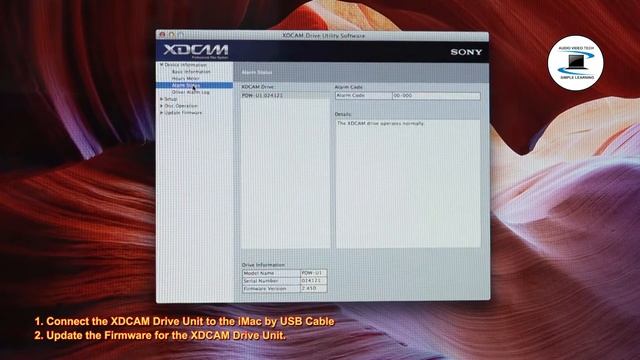The height and width of the screenshot is (360, 640).
Task: Select the Disc Operation sidebar label
Action: tap(181, 106)
